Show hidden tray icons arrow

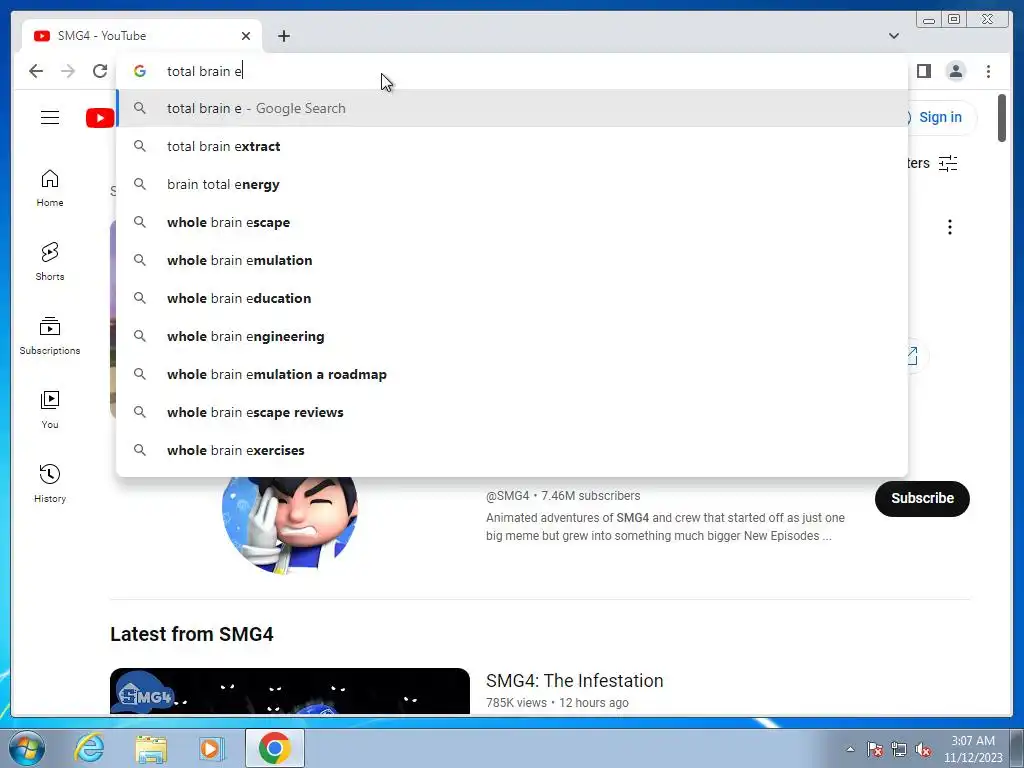[850, 749]
